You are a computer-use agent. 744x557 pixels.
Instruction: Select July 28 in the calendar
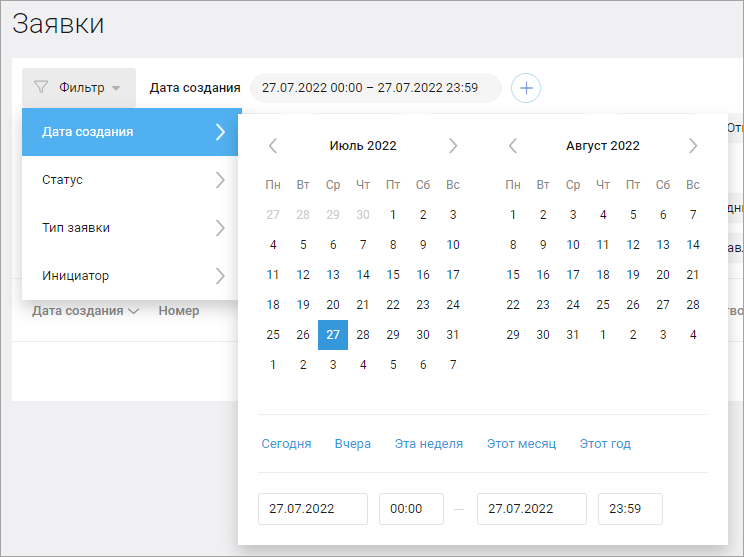tap(363, 334)
